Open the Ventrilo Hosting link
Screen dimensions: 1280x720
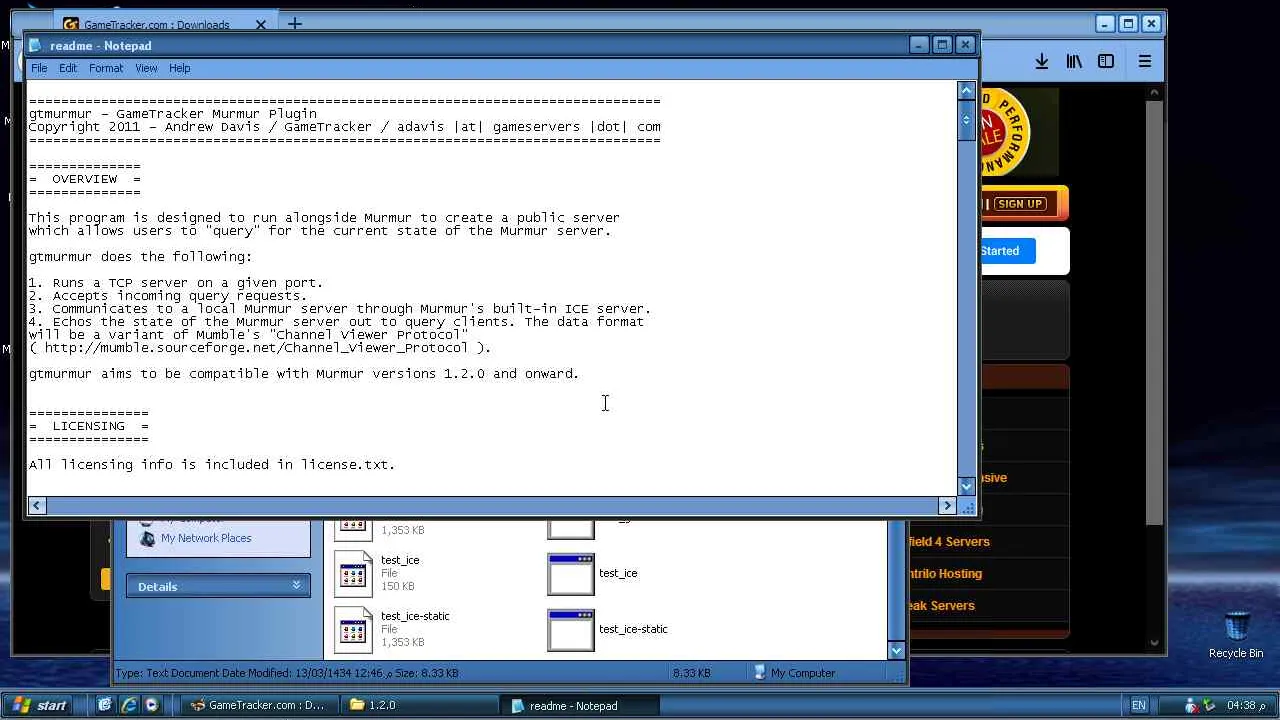pyautogui.click(x=945, y=574)
